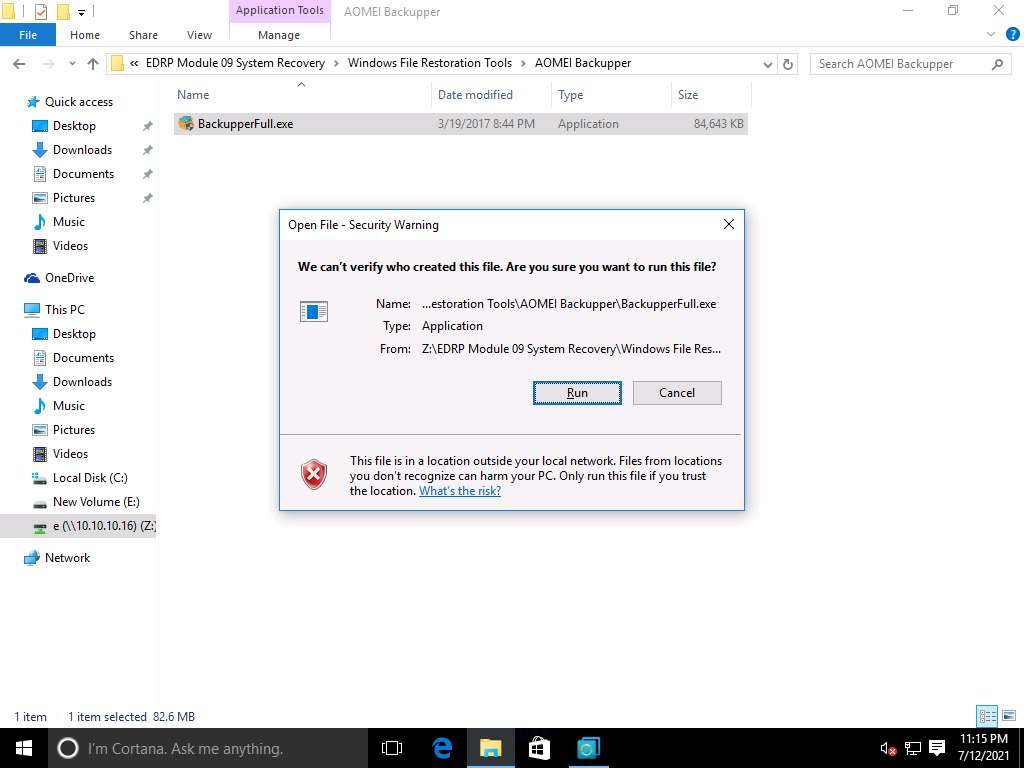
Task: Refresh the current folder view
Action: click(788, 64)
